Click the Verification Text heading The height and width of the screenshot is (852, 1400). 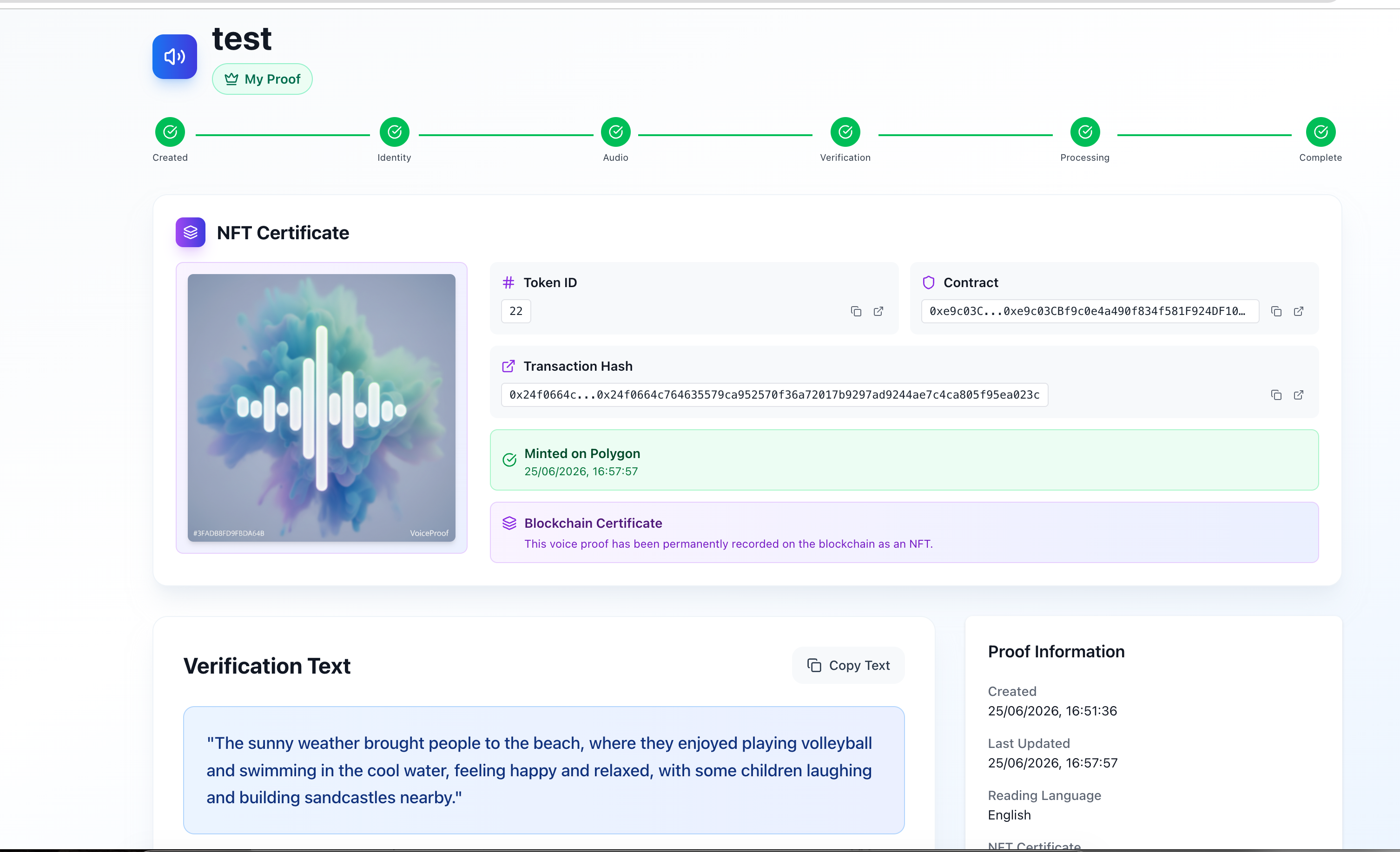[267, 666]
